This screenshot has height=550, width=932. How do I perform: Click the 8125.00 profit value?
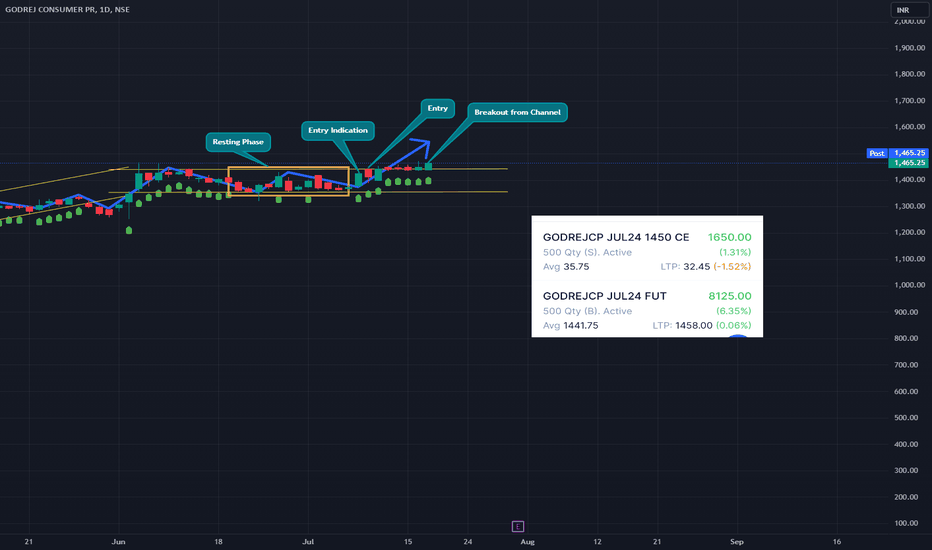[730, 296]
